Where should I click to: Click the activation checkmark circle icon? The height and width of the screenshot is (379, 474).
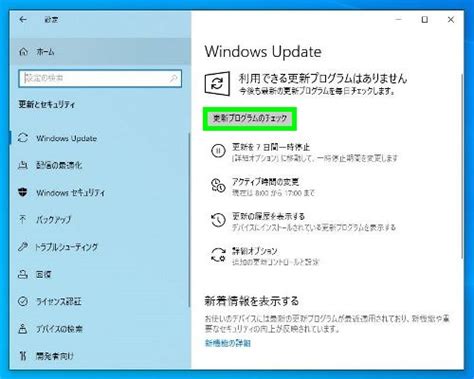click(23, 301)
